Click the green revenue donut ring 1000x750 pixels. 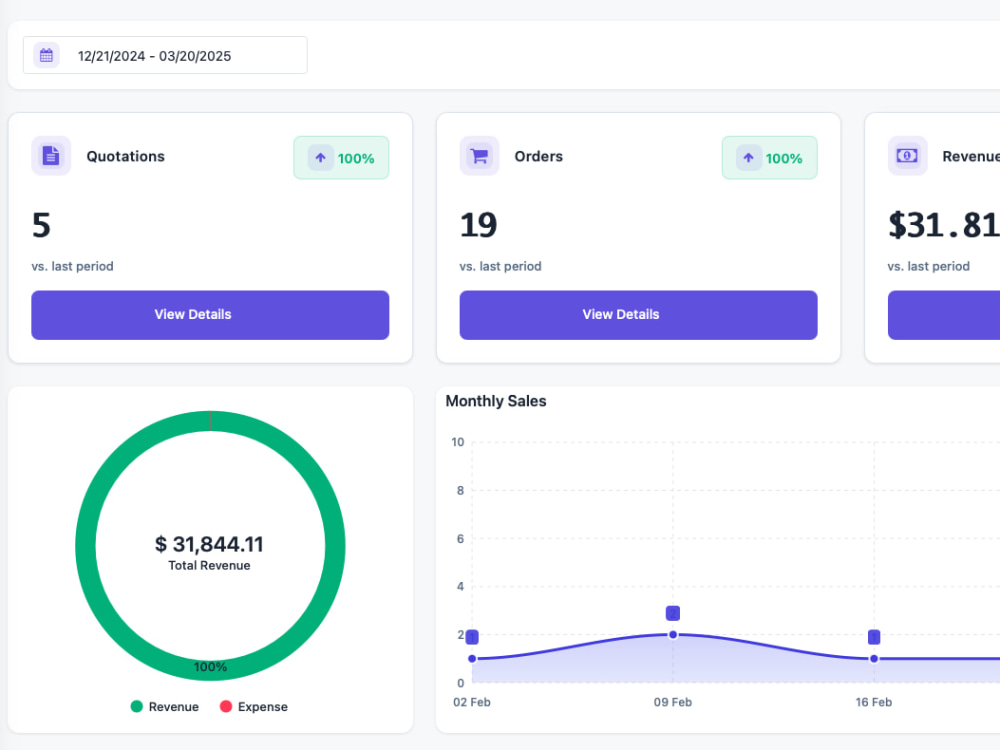[x=85, y=546]
